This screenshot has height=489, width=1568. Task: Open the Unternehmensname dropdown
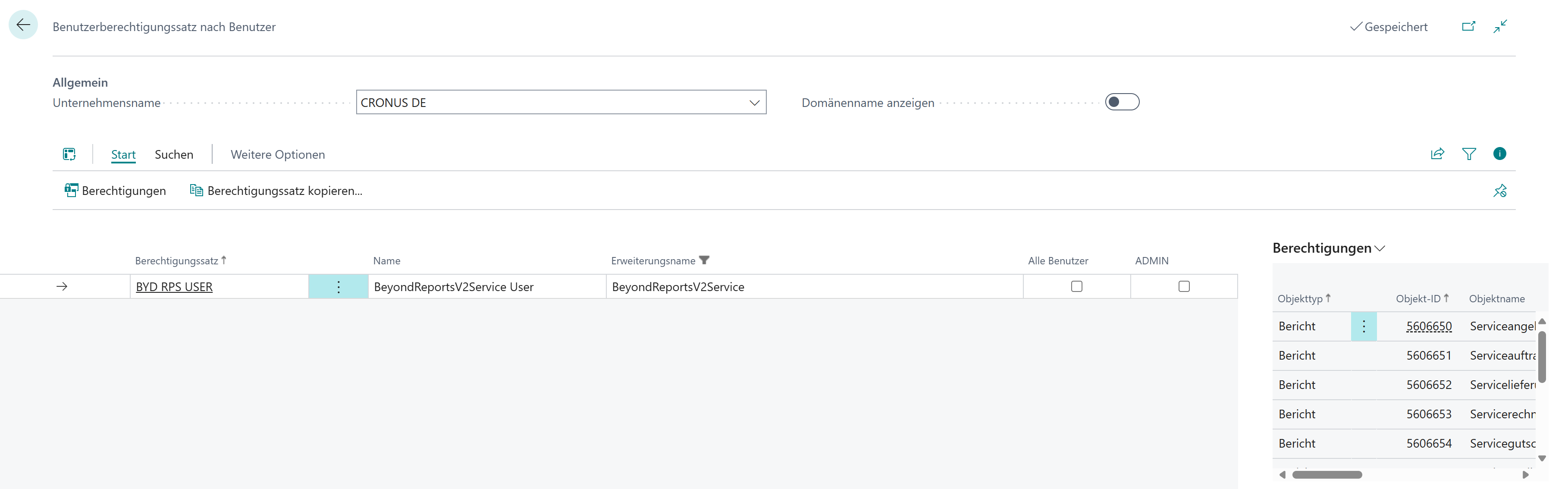click(x=755, y=102)
